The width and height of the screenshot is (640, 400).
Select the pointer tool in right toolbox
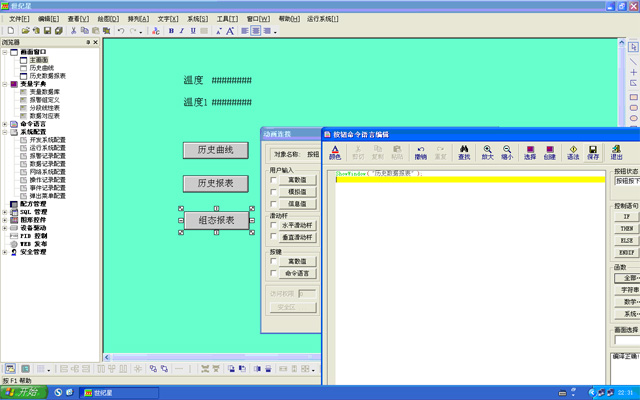click(633, 47)
